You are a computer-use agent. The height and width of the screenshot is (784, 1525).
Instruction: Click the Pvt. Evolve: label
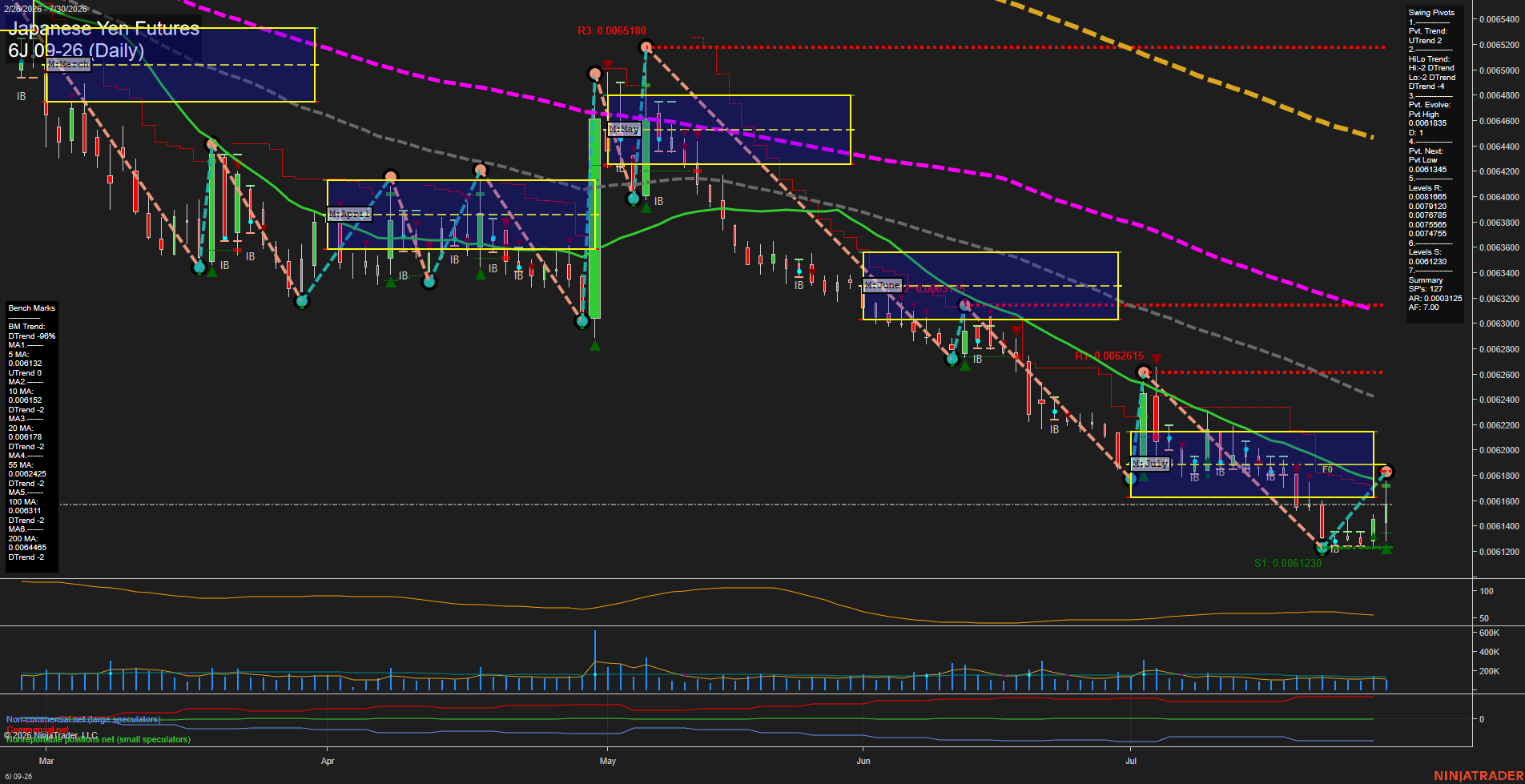[x=1430, y=105]
